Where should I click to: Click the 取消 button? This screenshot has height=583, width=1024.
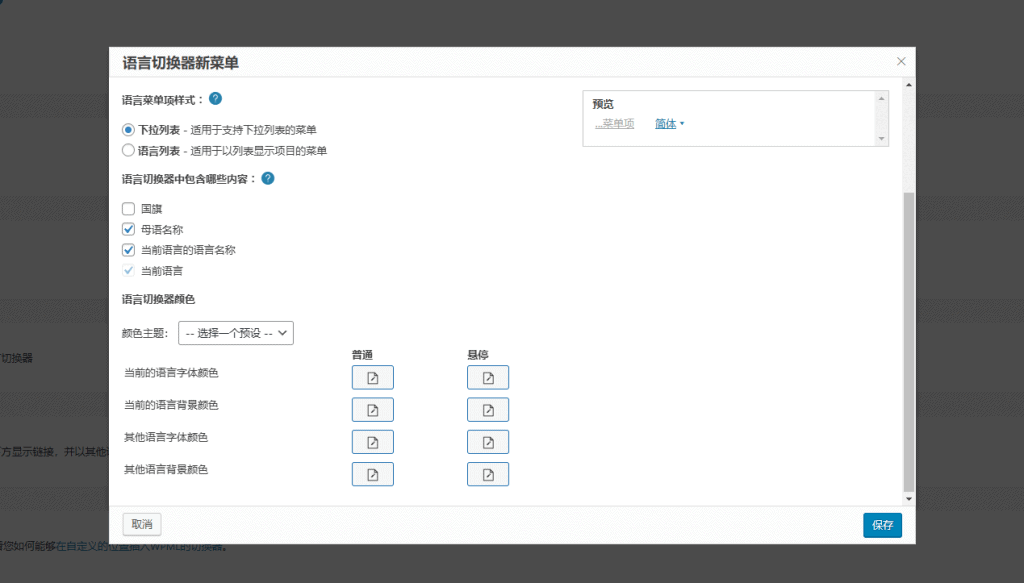[142, 524]
